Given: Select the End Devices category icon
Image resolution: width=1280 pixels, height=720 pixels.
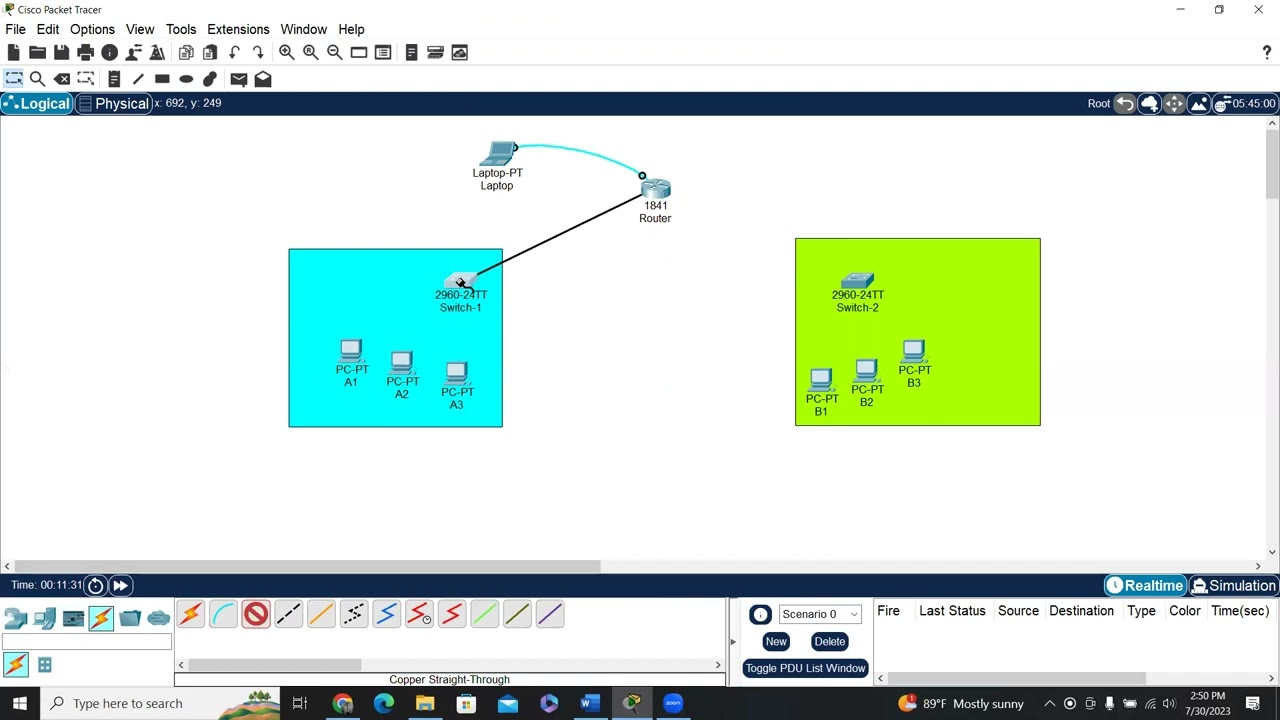Looking at the screenshot, I should tap(44, 618).
